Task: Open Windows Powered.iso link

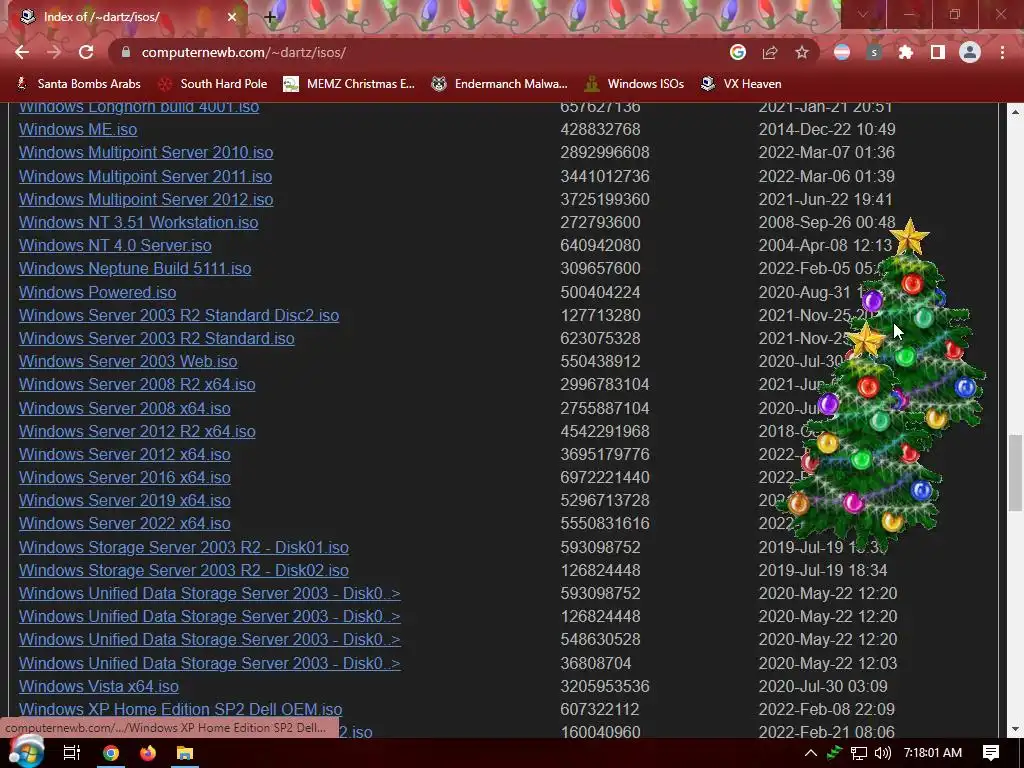Action: coord(97,293)
